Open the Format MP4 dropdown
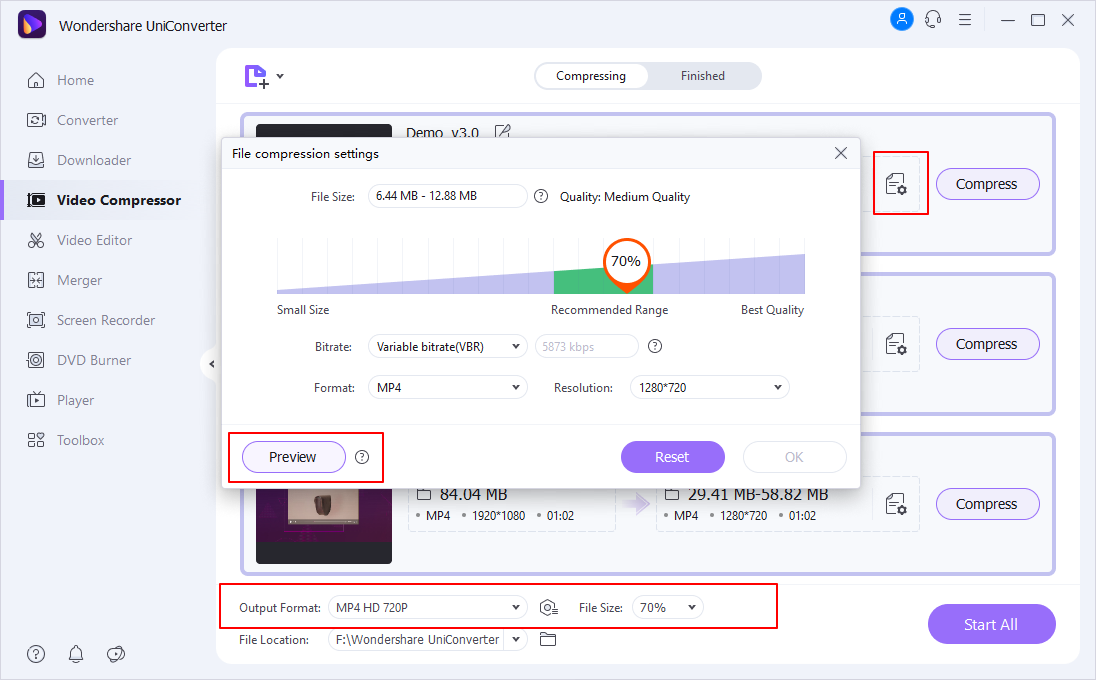1096x680 pixels. pyautogui.click(x=447, y=387)
